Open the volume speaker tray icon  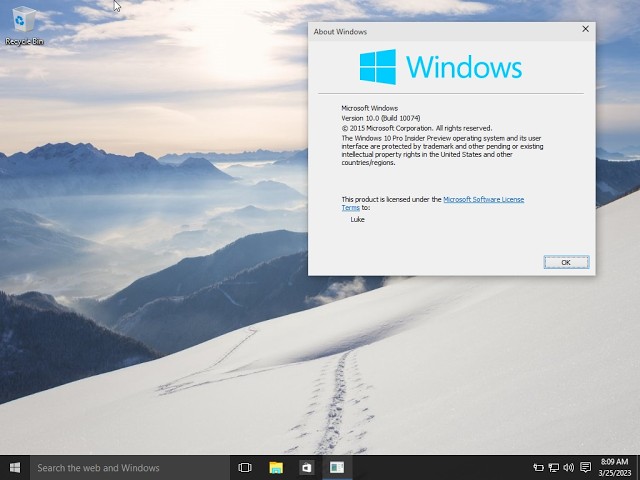569,468
